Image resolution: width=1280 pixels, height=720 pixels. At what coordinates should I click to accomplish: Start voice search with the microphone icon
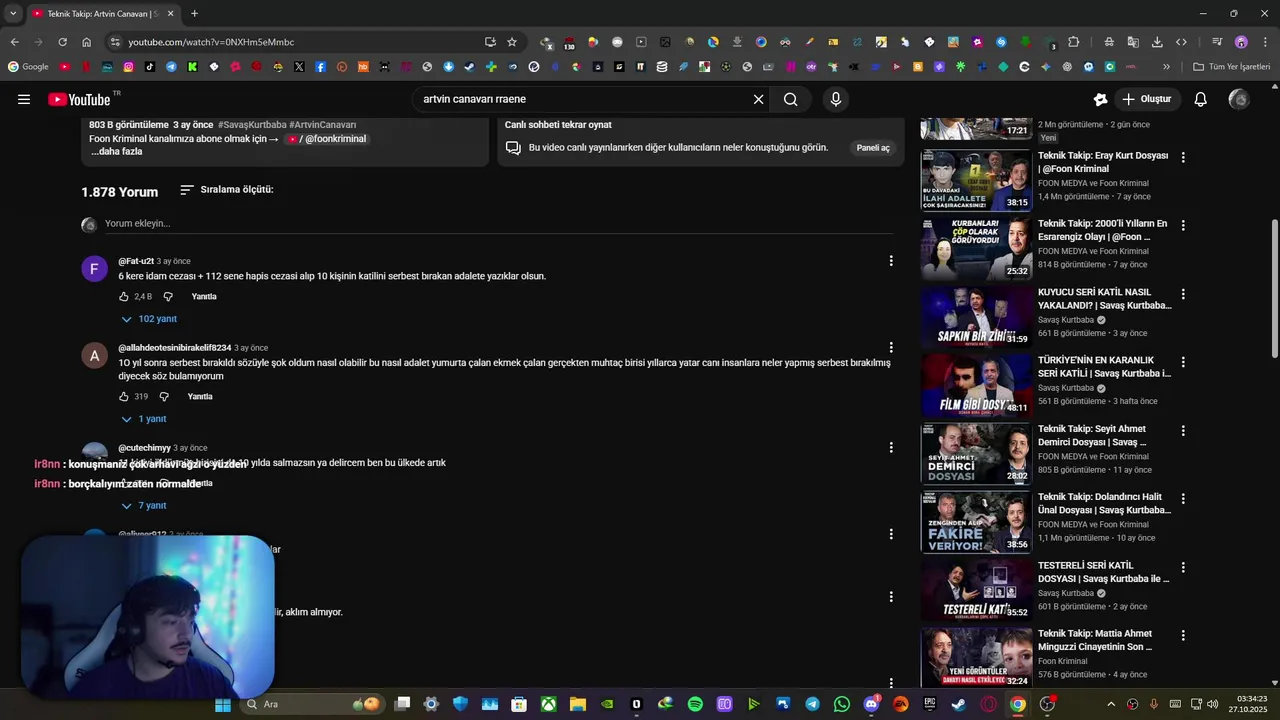(836, 99)
